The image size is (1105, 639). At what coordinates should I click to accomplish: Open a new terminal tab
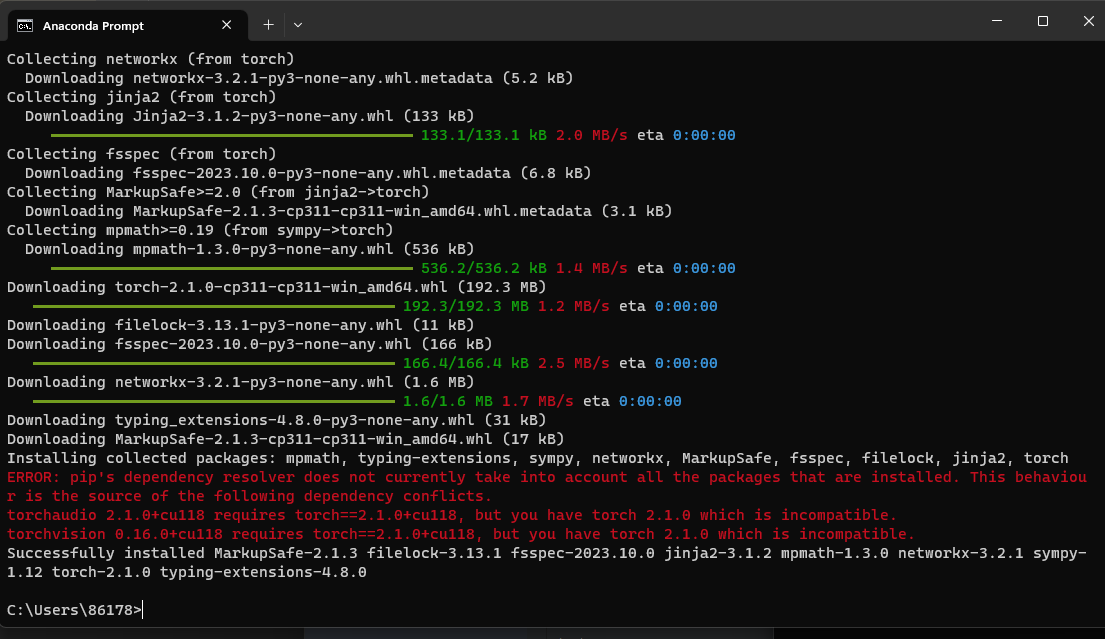[268, 25]
